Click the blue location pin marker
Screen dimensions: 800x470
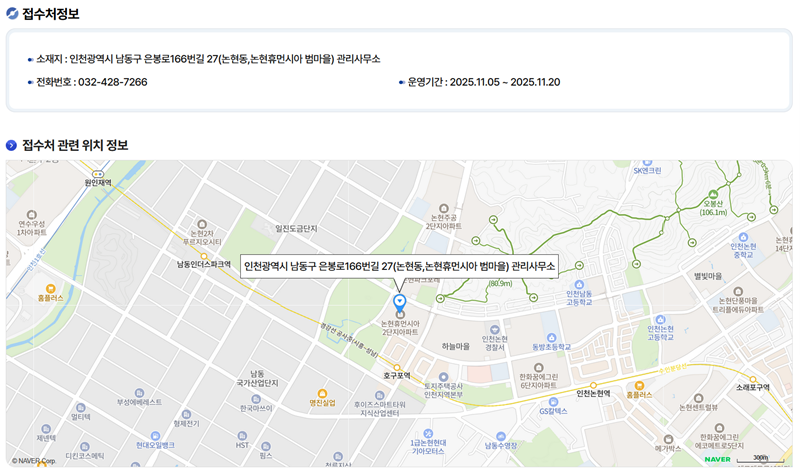(x=399, y=302)
